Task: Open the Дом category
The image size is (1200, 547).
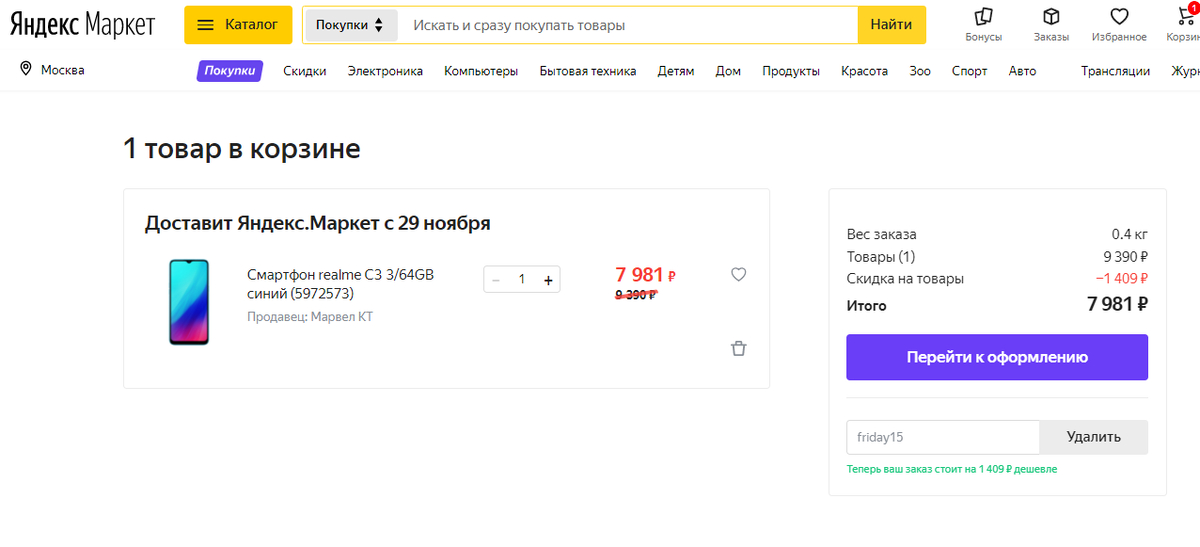Action: coord(728,71)
